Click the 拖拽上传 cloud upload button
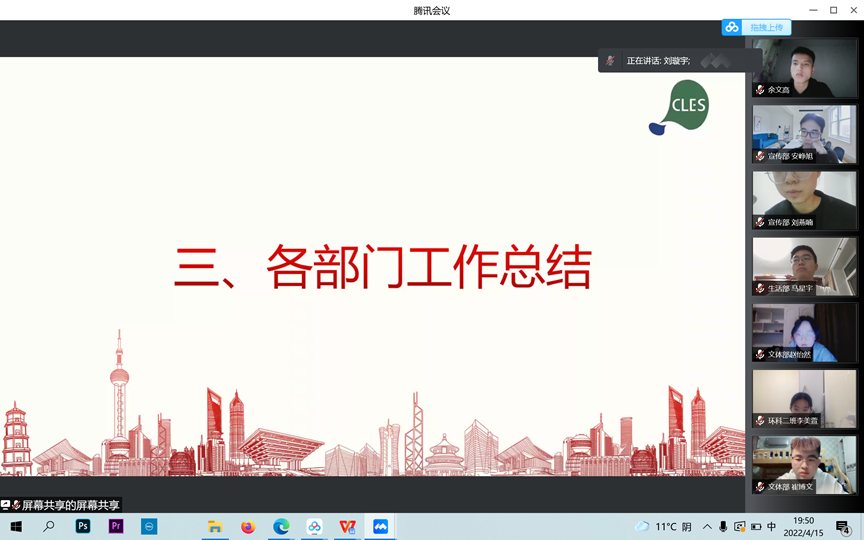The width and height of the screenshot is (864, 540). point(757,28)
